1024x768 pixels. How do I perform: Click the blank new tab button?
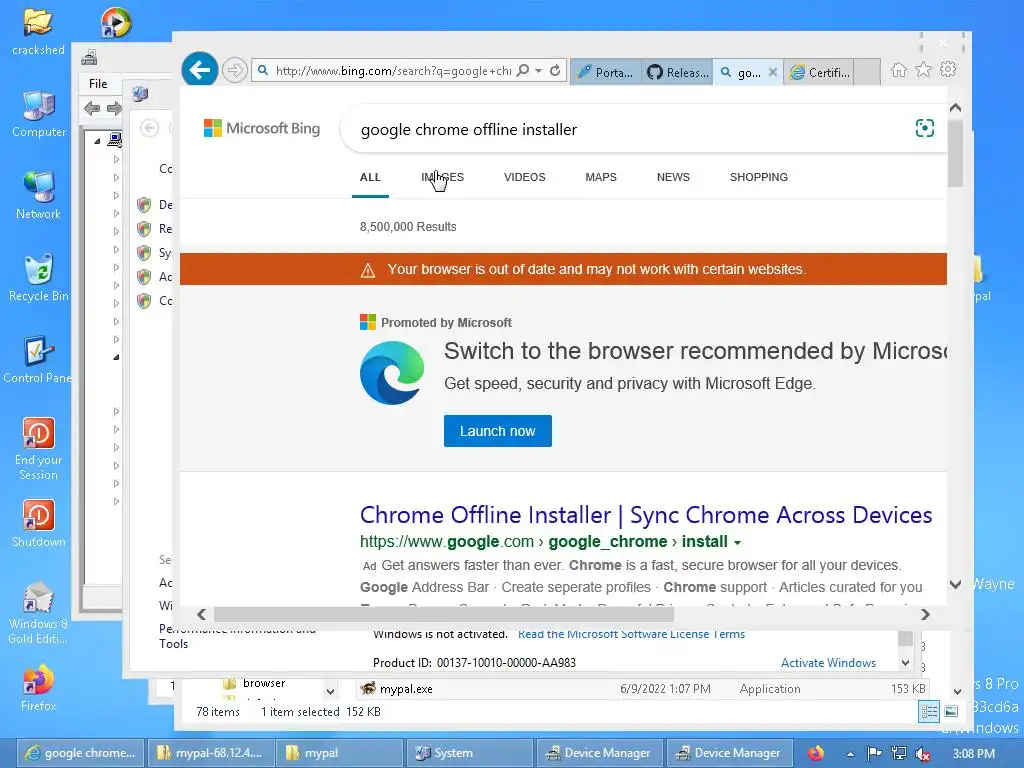[x=867, y=72]
